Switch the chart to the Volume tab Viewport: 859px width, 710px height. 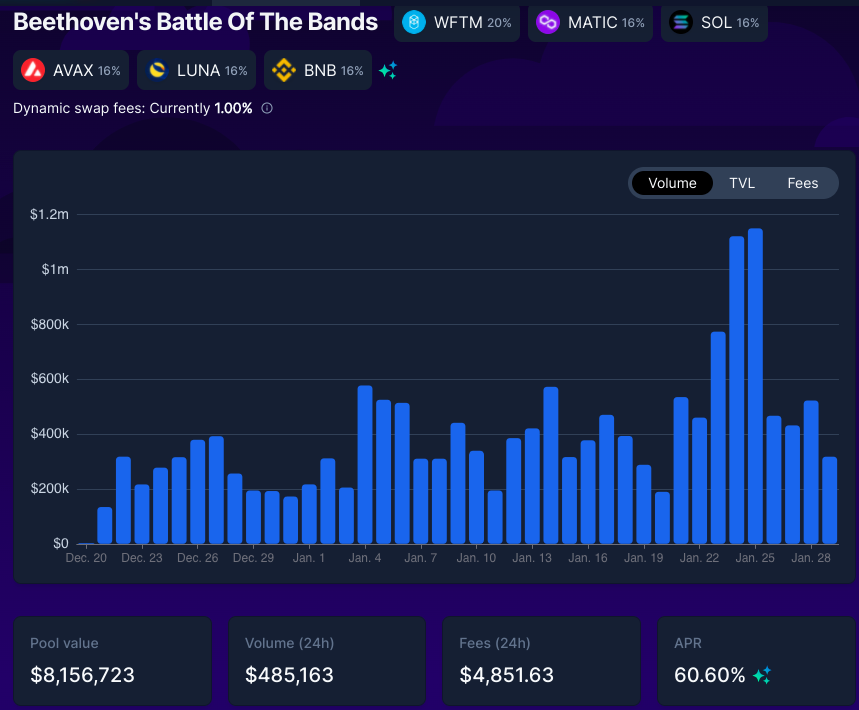coord(672,183)
